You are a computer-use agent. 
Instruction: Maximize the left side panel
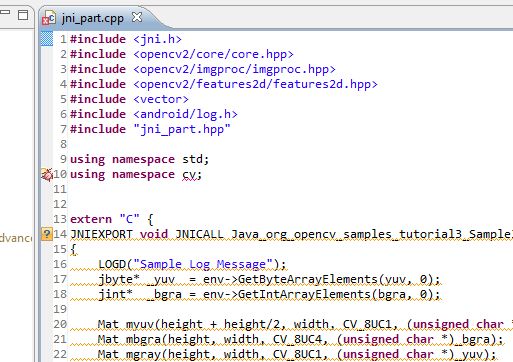[x=23, y=15]
